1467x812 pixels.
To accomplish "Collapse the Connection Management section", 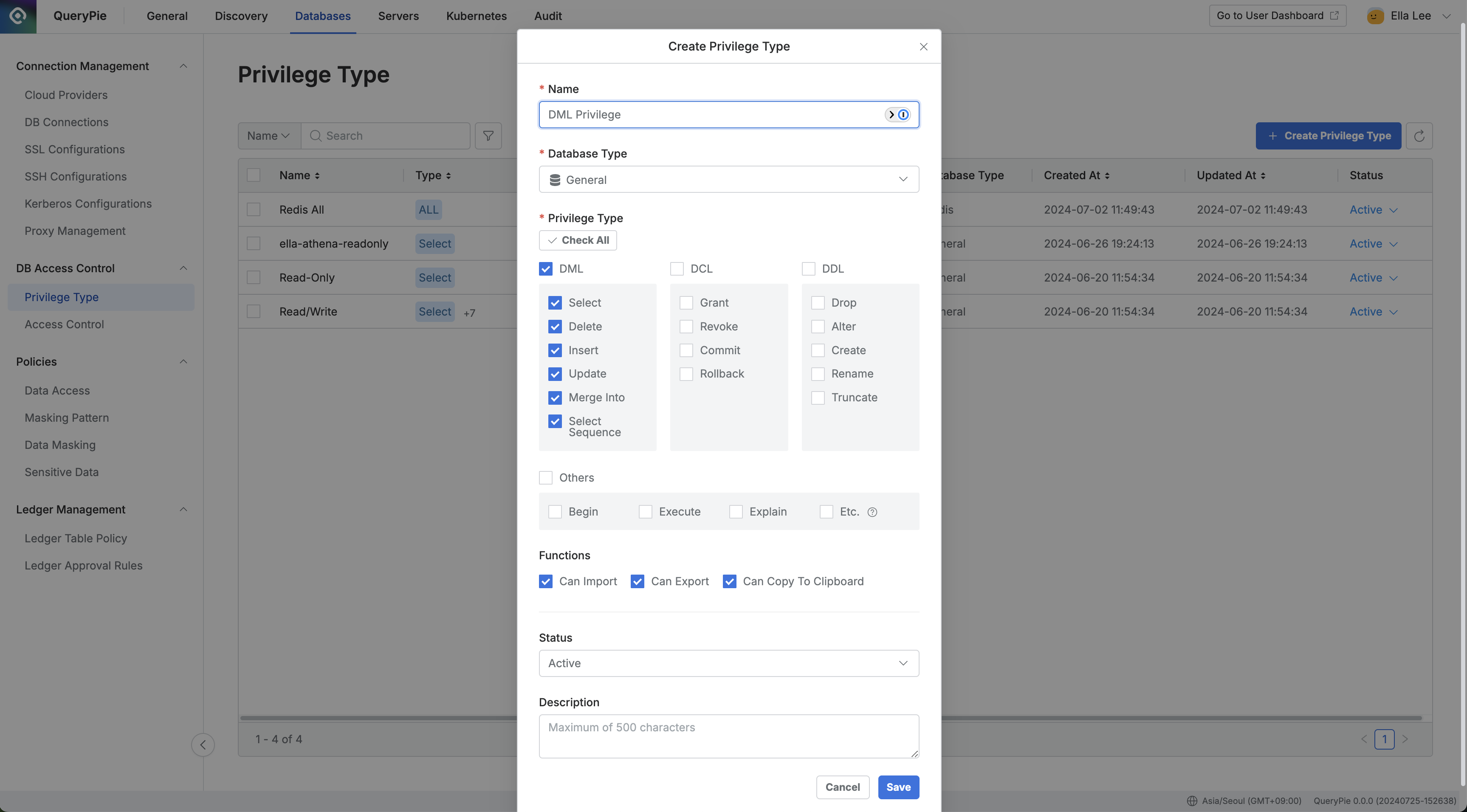I will [x=183, y=66].
